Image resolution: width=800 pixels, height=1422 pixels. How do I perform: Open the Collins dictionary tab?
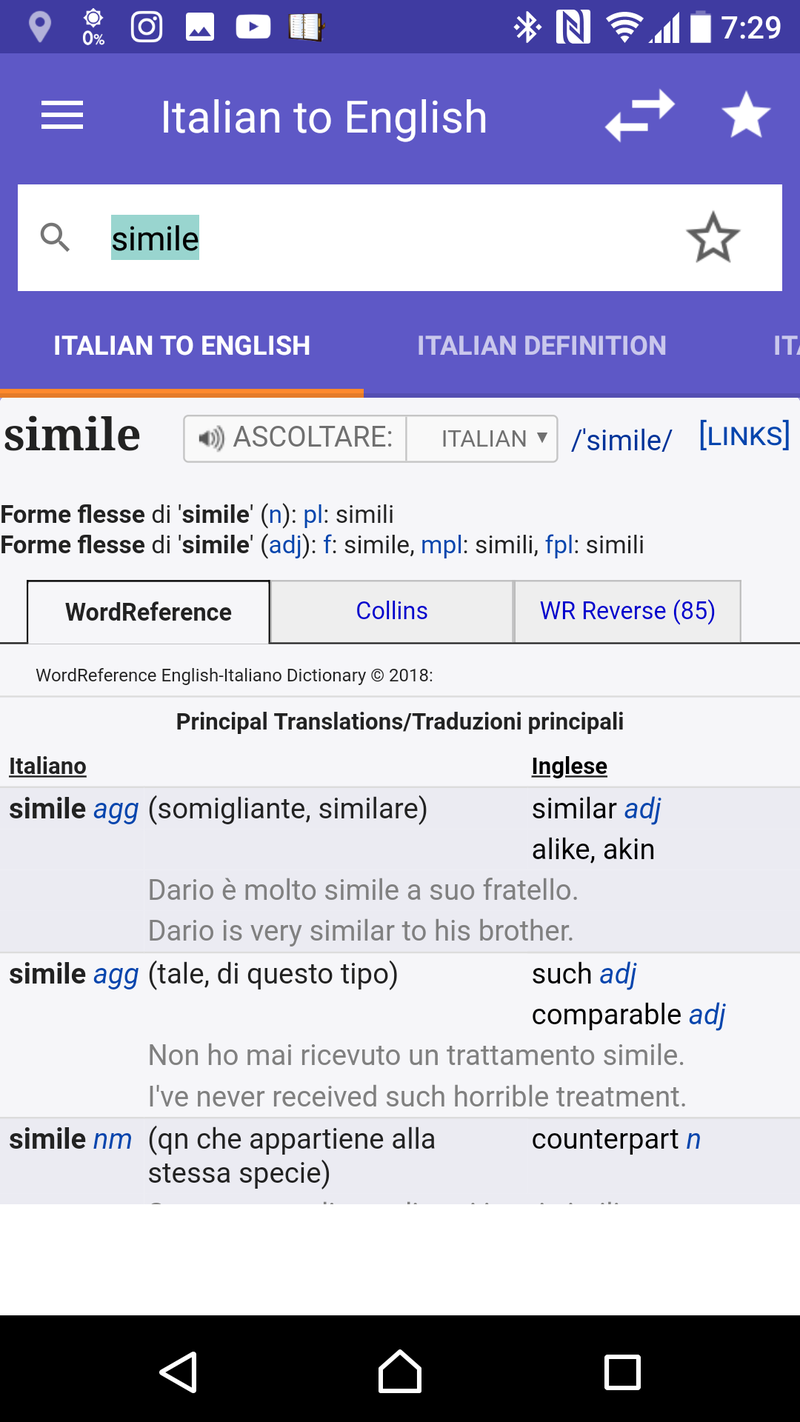pyautogui.click(x=392, y=611)
